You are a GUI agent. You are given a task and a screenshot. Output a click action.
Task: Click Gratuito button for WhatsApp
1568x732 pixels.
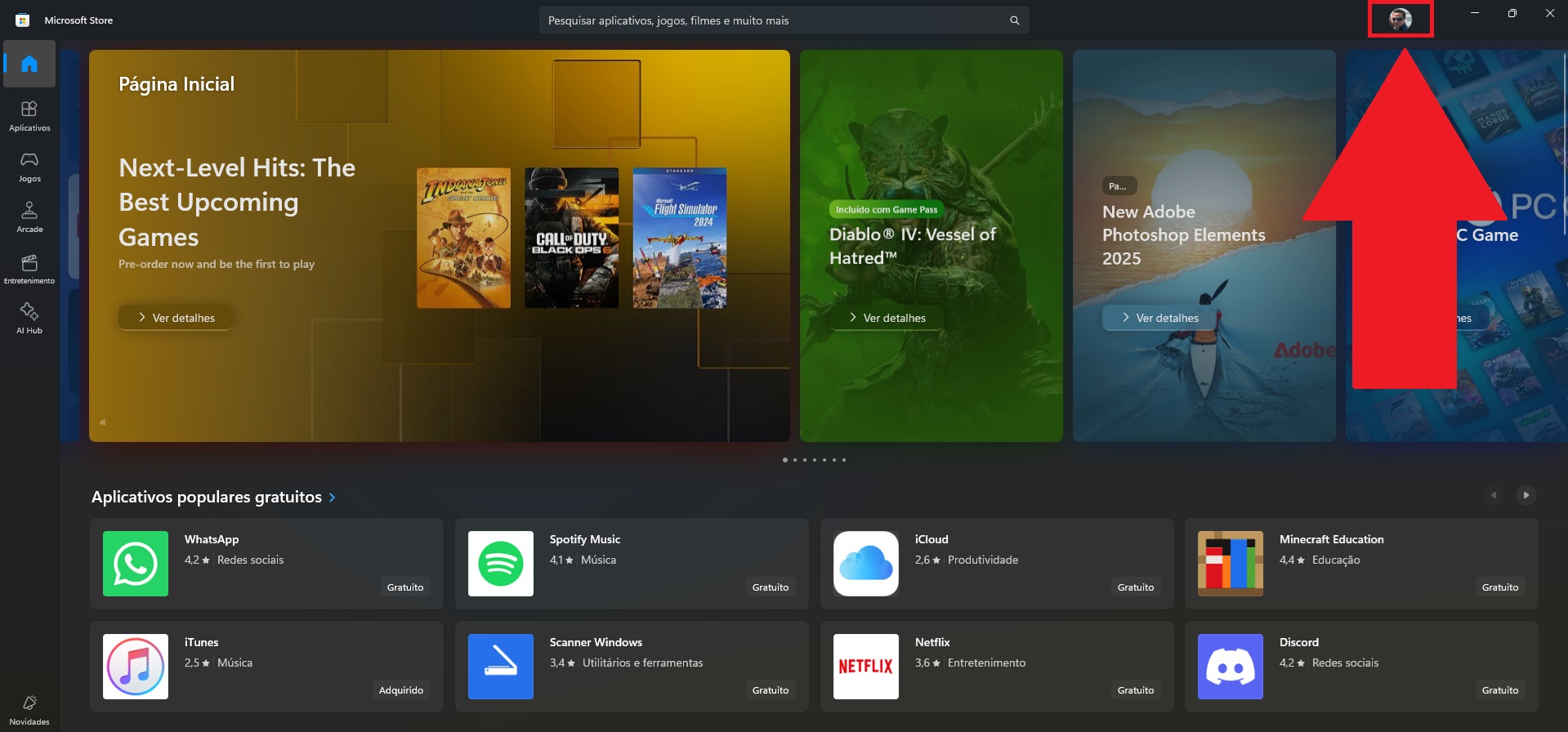pyautogui.click(x=405, y=587)
